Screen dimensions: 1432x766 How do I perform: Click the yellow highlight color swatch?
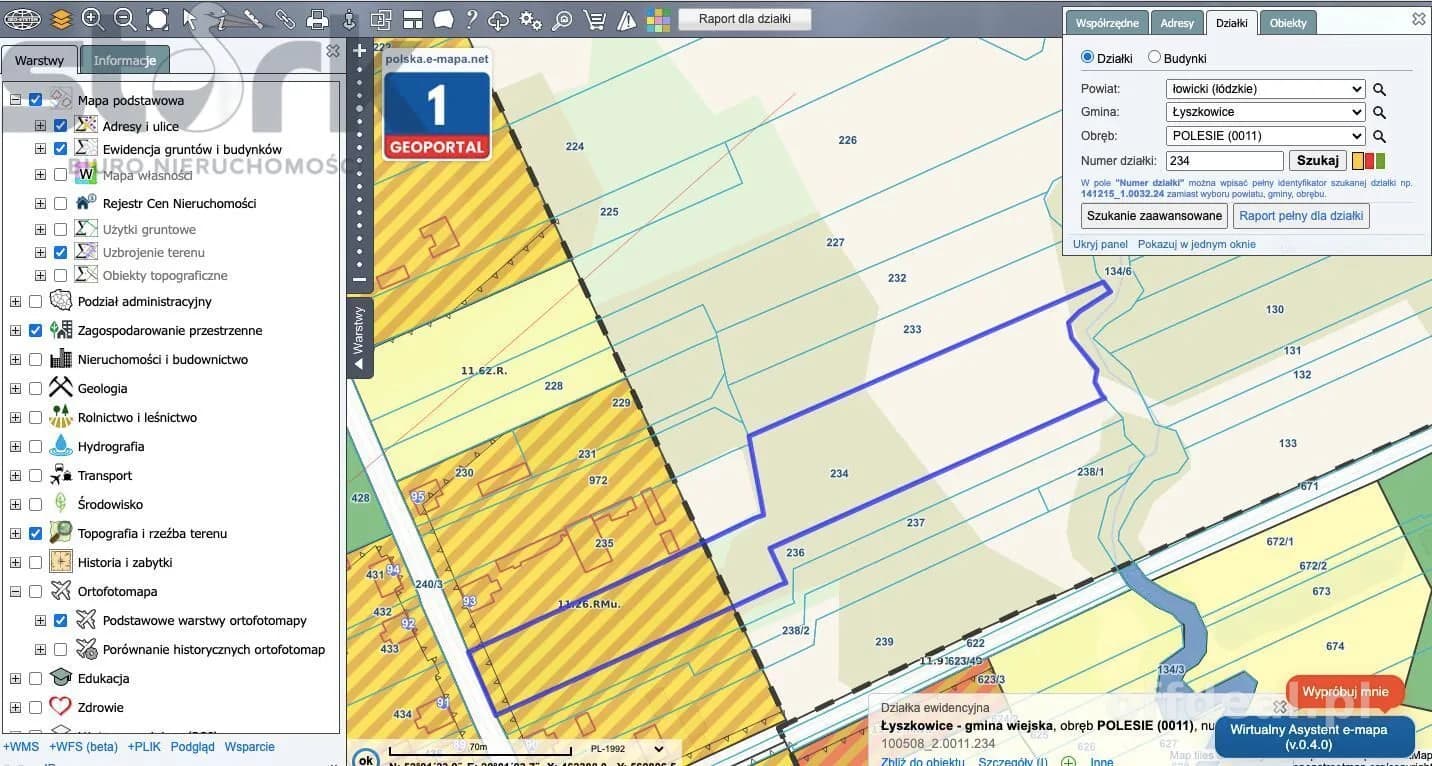pyautogui.click(x=1358, y=161)
